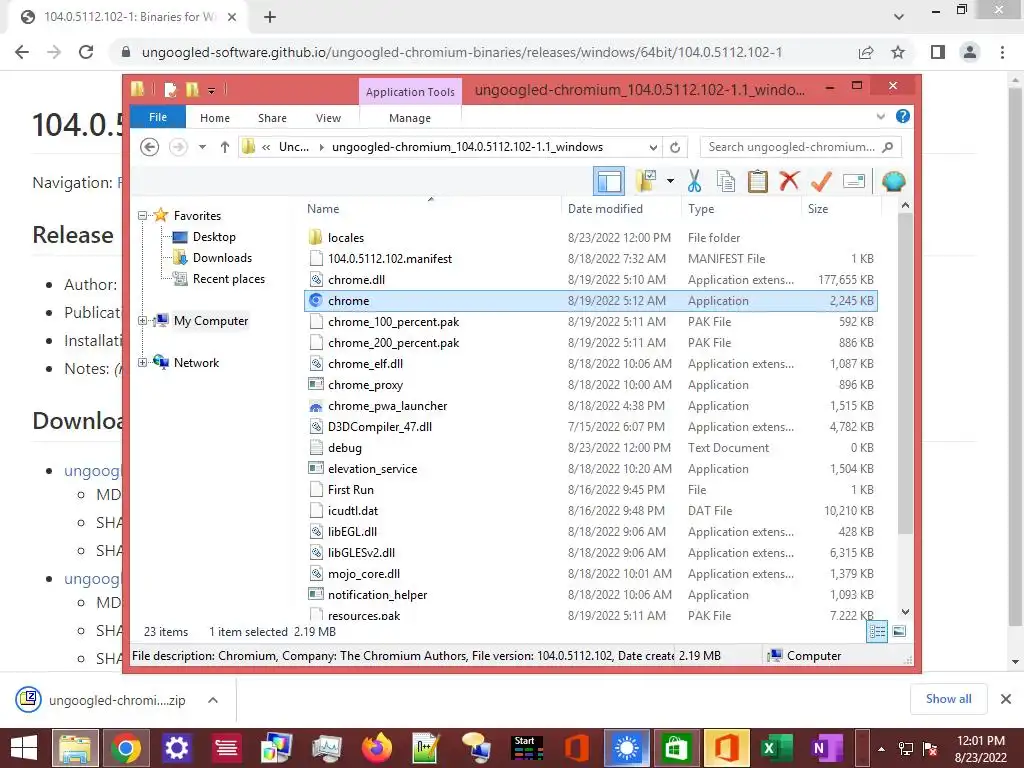Go up one folder level
The height and width of the screenshot is (768, 1024).
pos(225,147)
